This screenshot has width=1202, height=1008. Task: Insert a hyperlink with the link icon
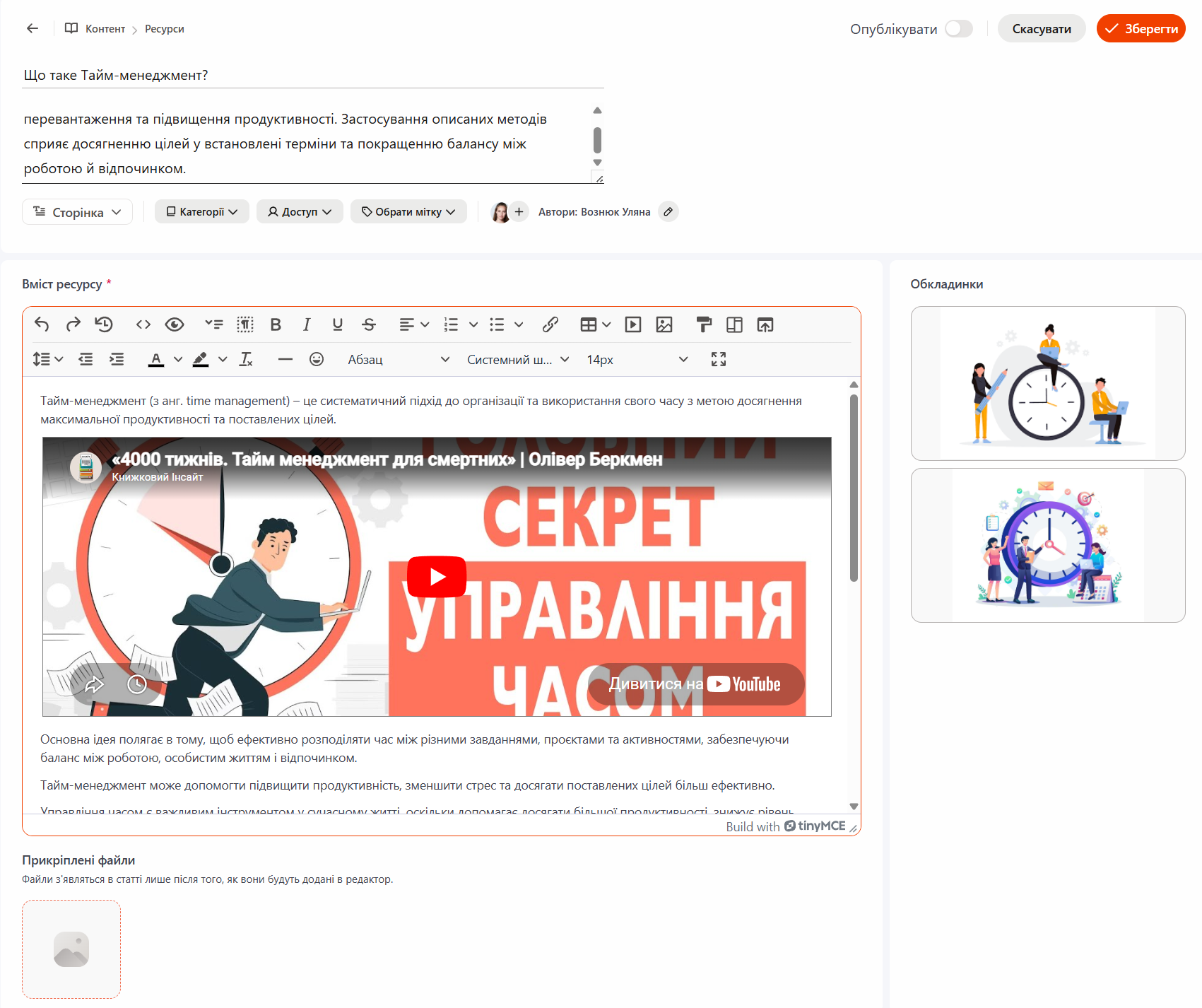(550, 324)
